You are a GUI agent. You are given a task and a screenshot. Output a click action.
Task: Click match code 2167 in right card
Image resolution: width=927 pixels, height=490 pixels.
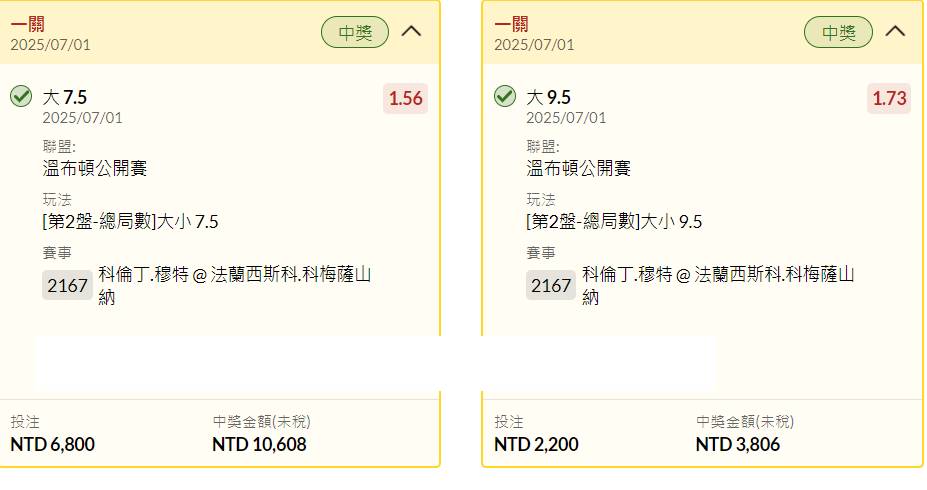click(551, 285)
